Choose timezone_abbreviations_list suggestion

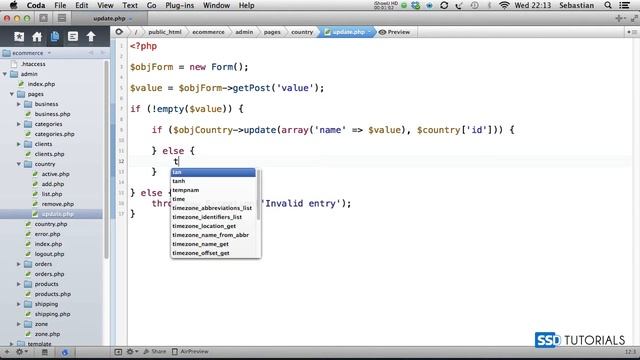click(x=213, y=208)
